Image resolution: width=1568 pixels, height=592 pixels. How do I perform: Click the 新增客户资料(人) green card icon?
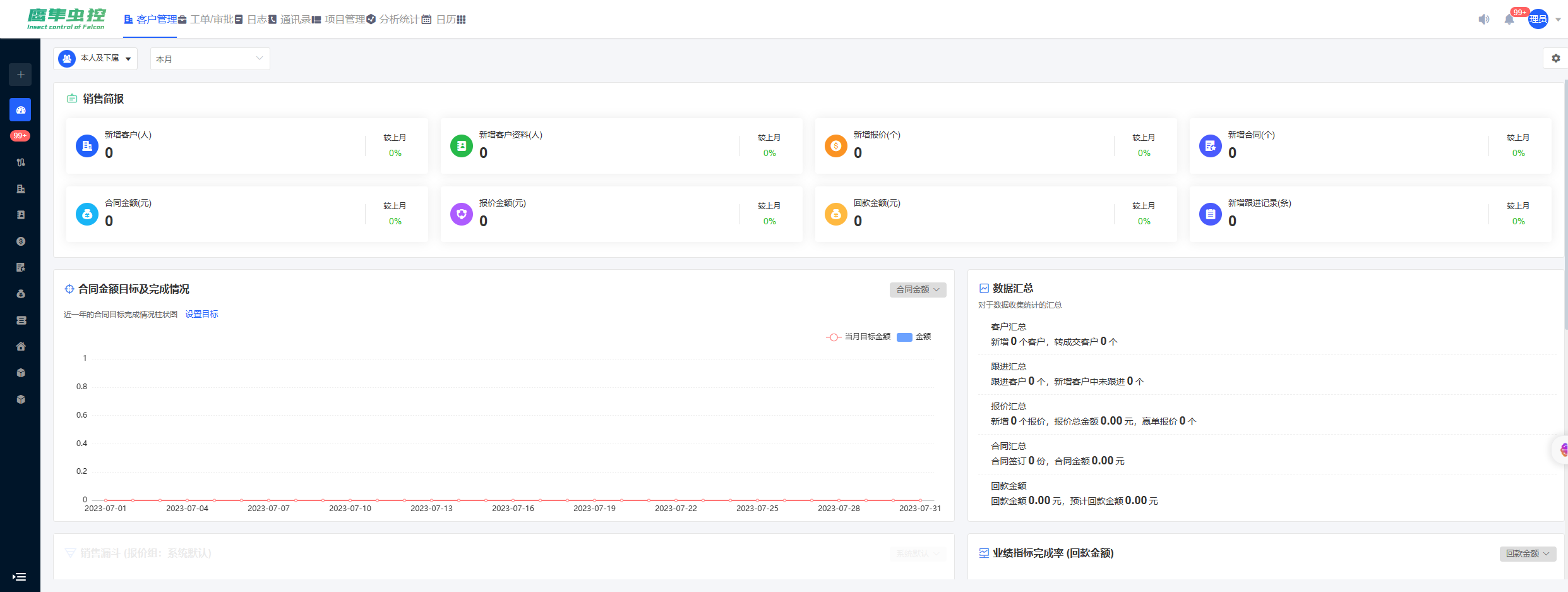click(x=462, y=146)
